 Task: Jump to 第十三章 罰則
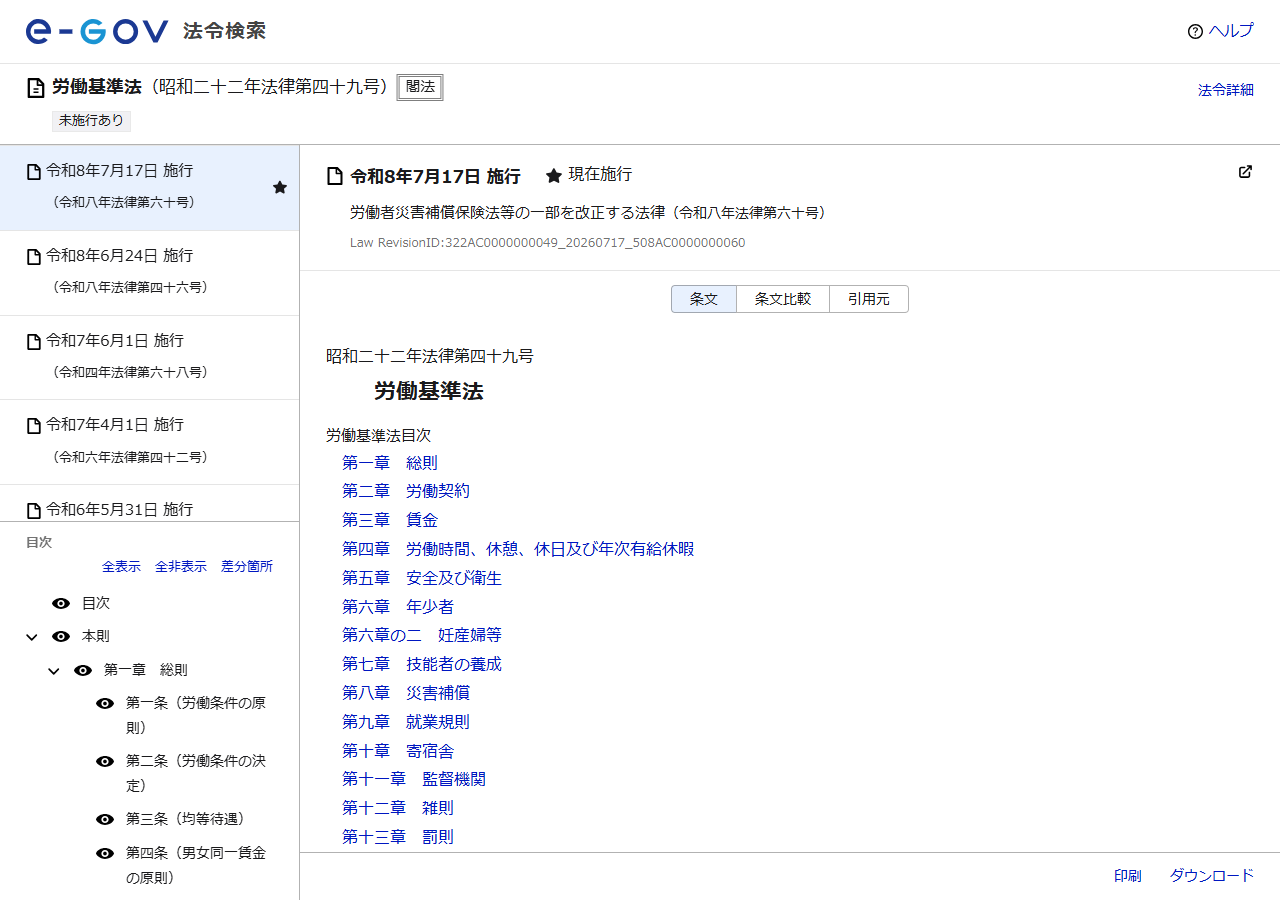pyautogui.click(x=398, y=837)
